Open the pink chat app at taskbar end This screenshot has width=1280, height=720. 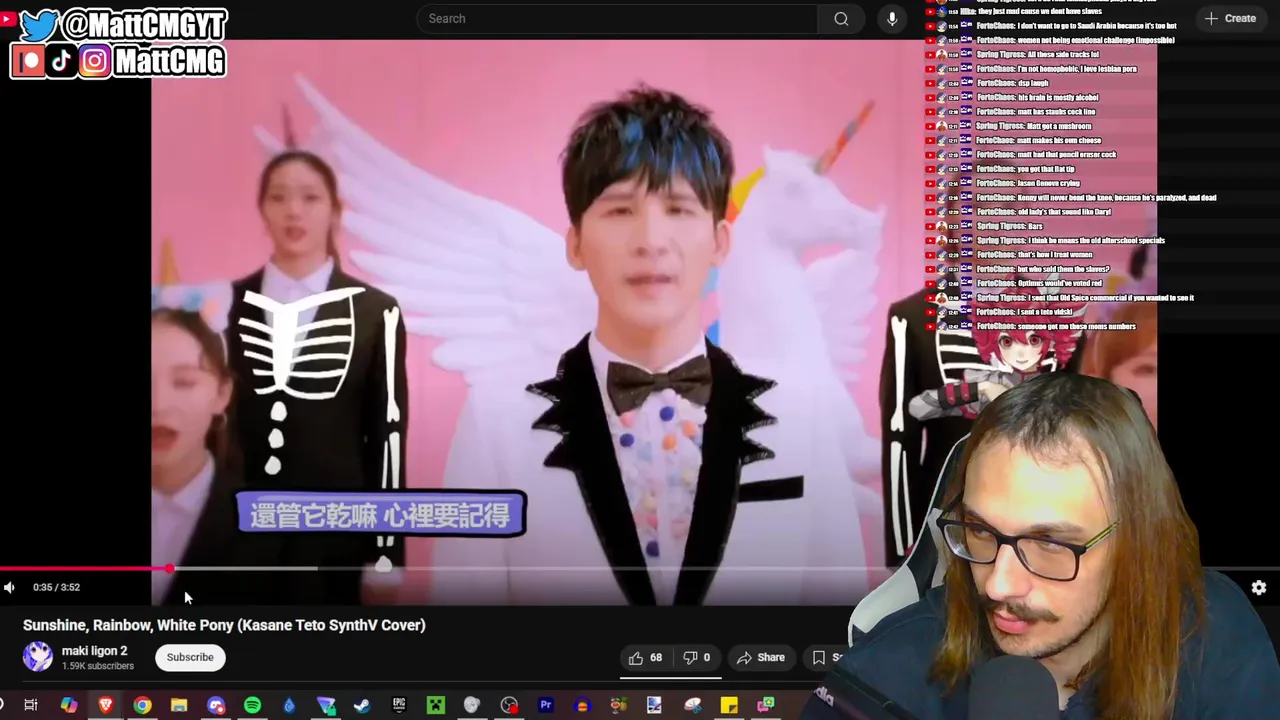point(766,705)
